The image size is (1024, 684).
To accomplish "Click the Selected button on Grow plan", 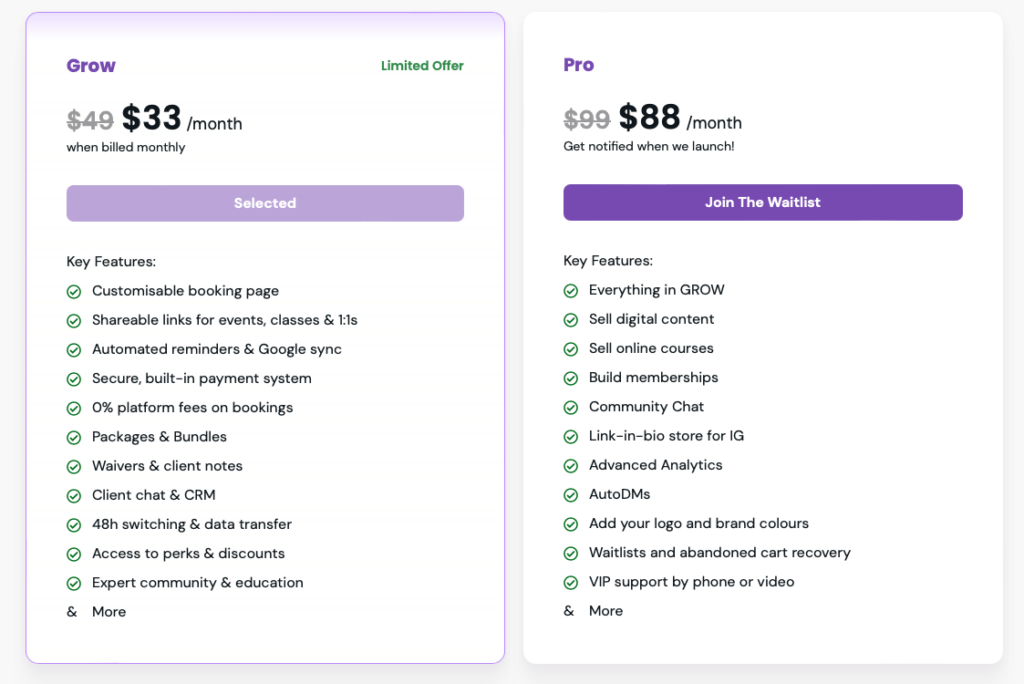I will pyautogui.click(x=265, y=203).
